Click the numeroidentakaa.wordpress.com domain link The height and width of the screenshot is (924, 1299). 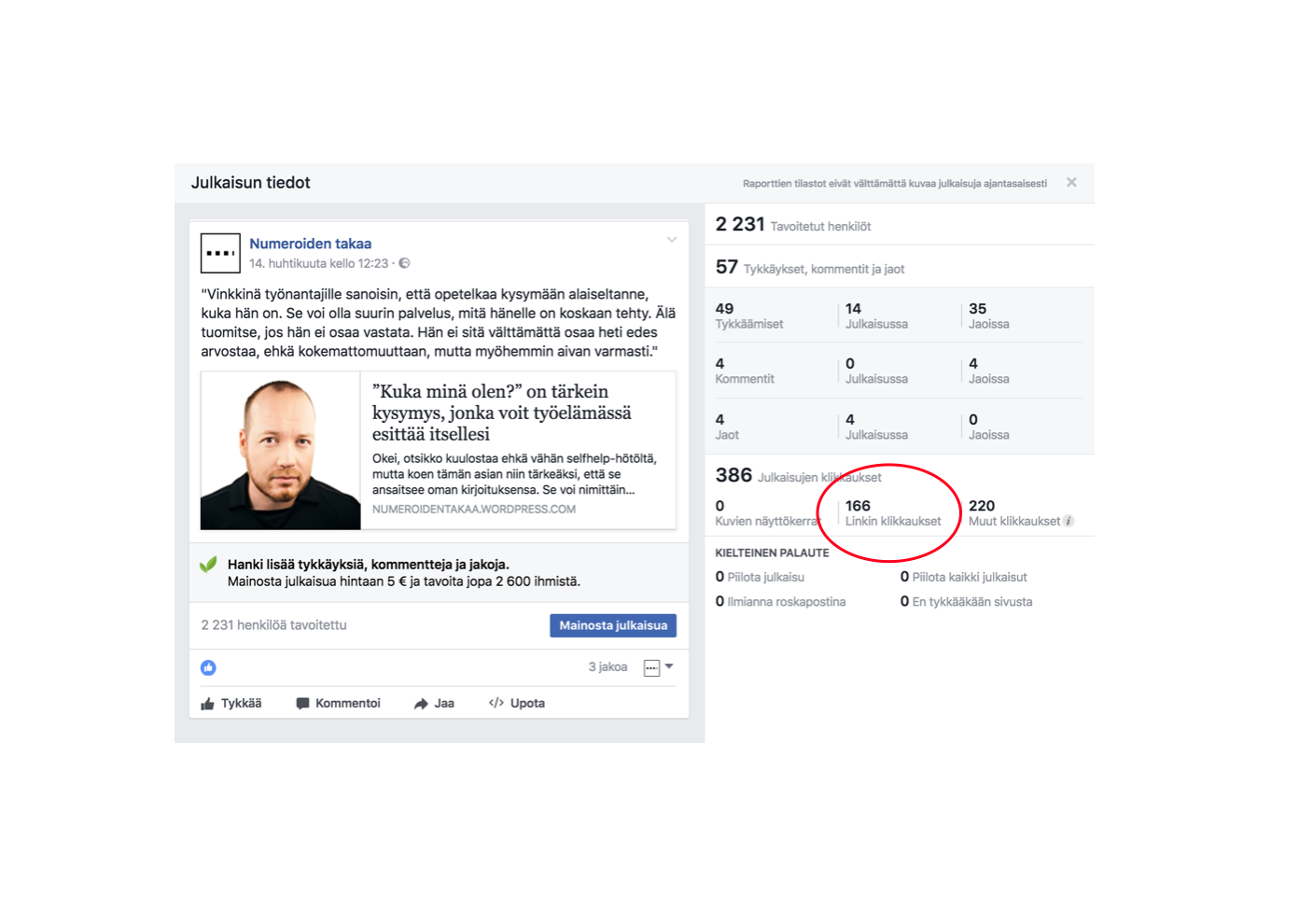tap(474, 509)
